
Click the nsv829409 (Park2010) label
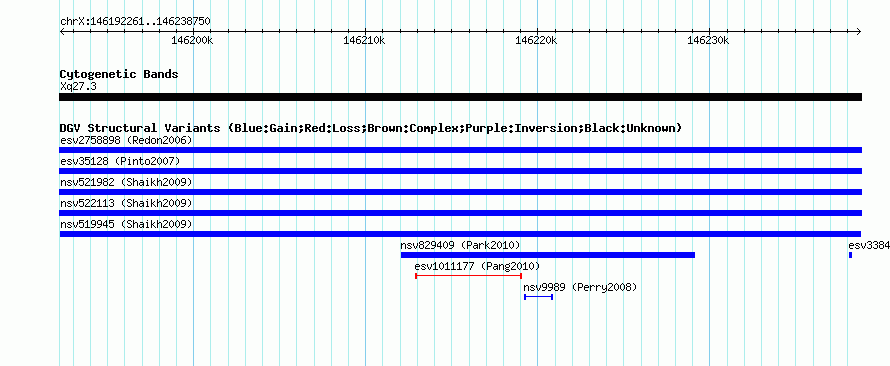click(460, 245)
